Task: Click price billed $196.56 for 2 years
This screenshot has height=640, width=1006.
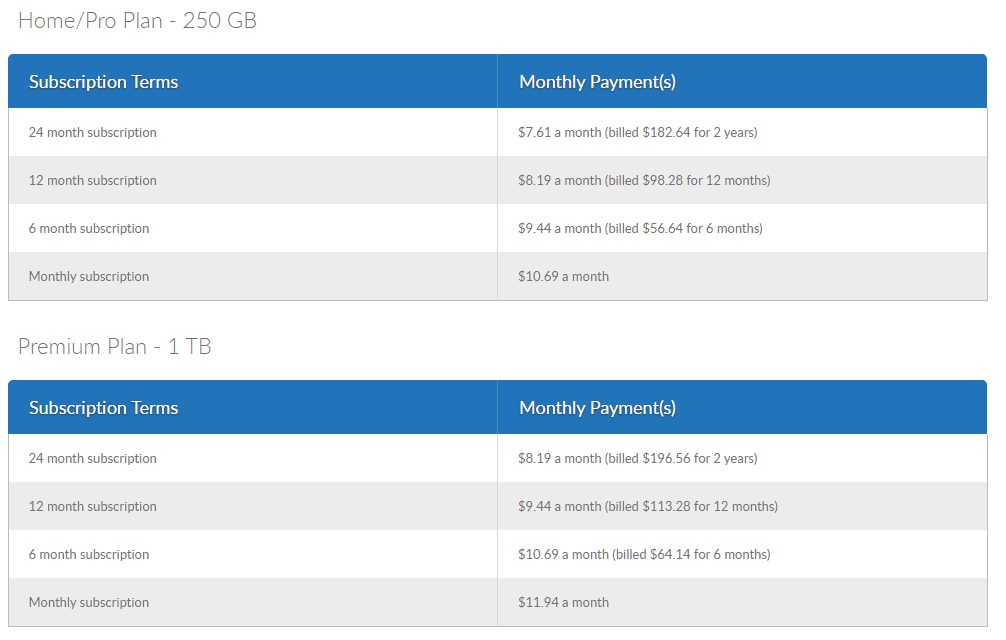Action: (637, 458)
